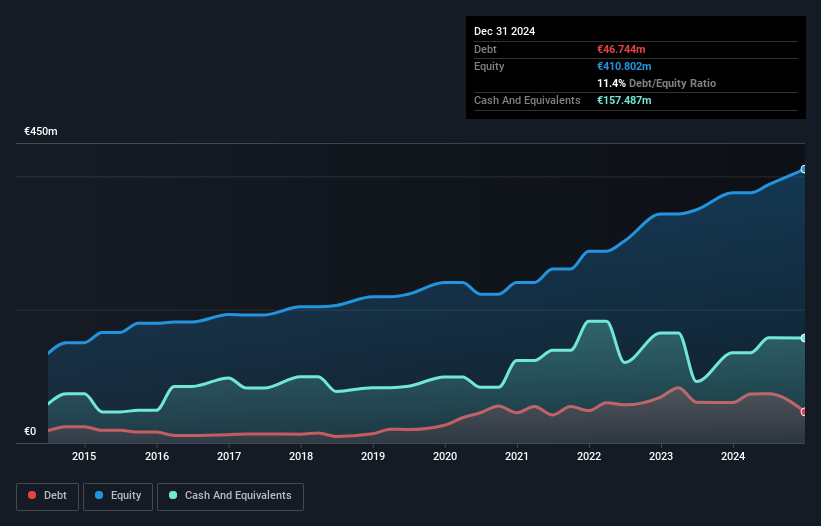
Task: Toggle the Debt series in the legend
Action: coord(47,496)
